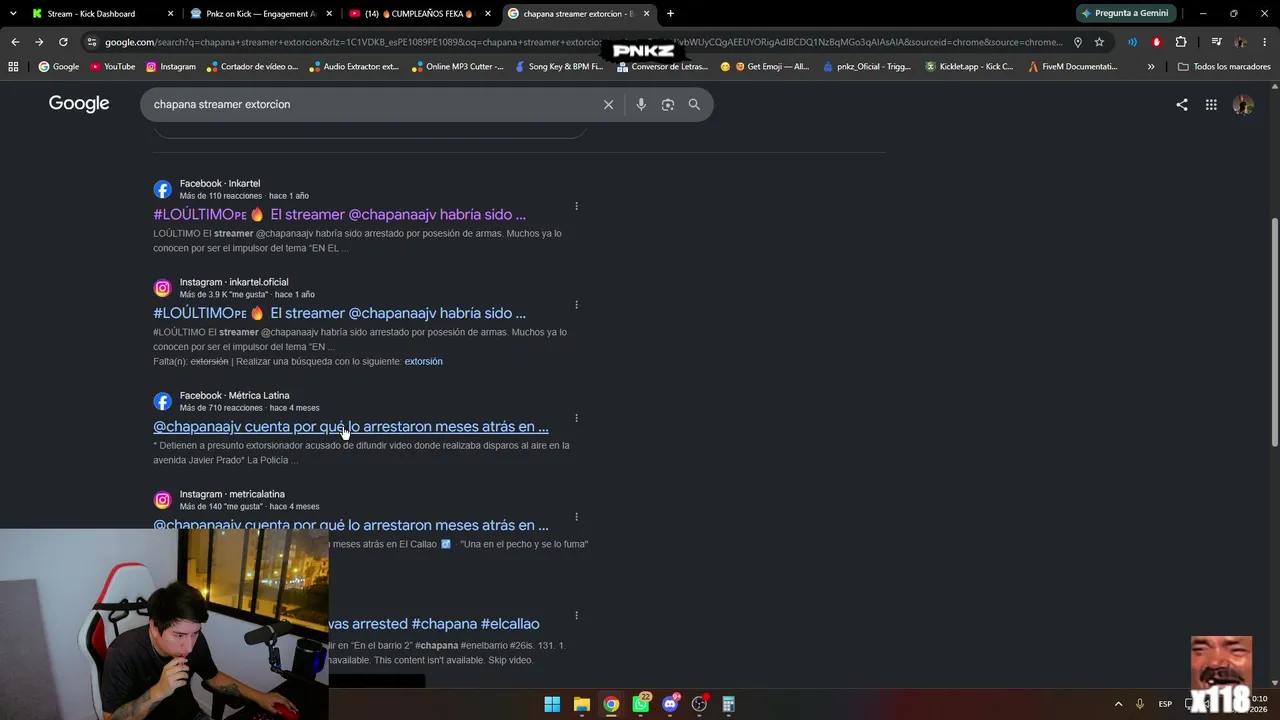1280x720 pixels.
Task: Open more options for the Facebook Inkartel result
Action: [576, 206]
